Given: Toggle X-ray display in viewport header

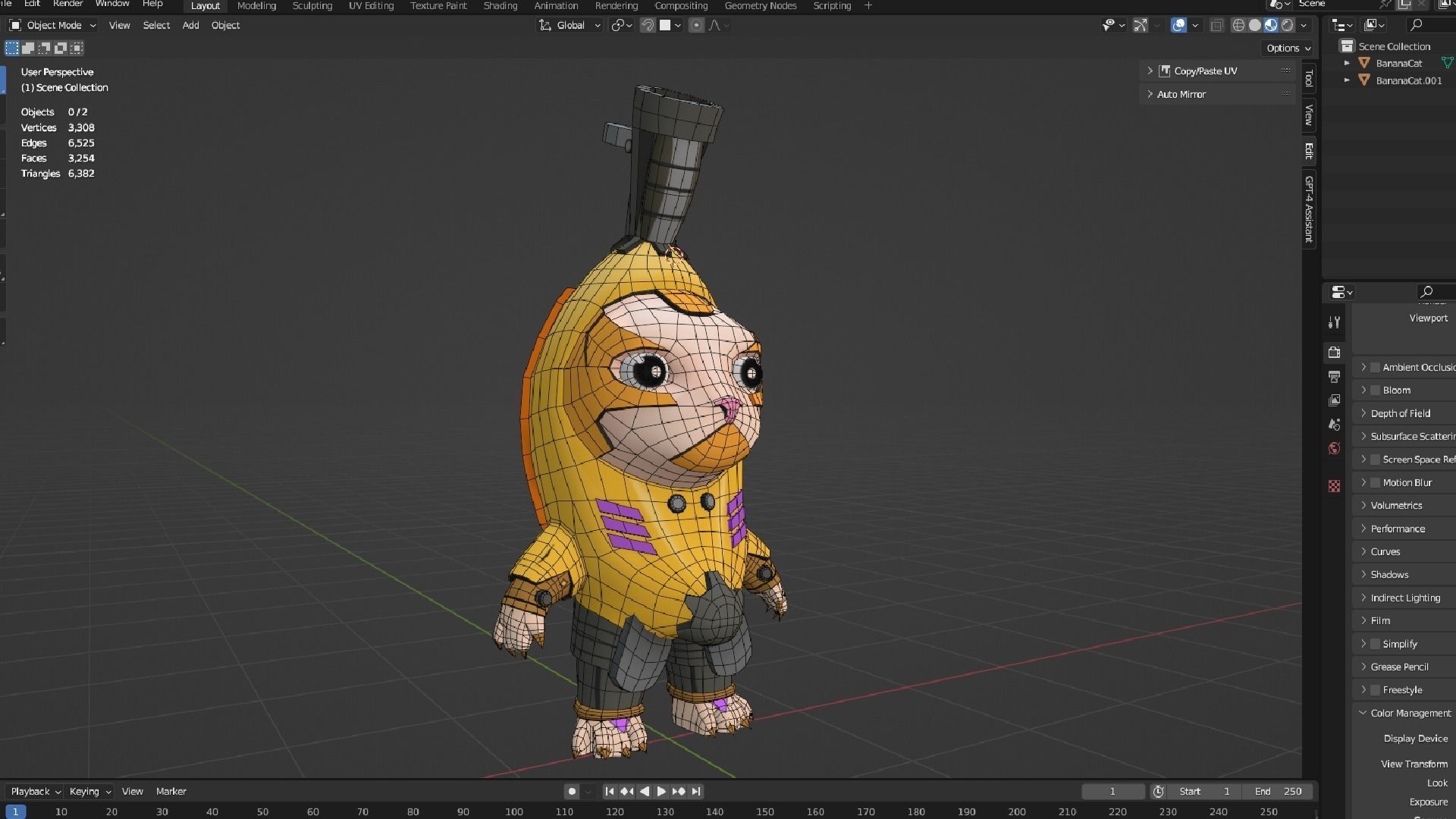Looking at the screenshot, I should [x=1217, y=25].
